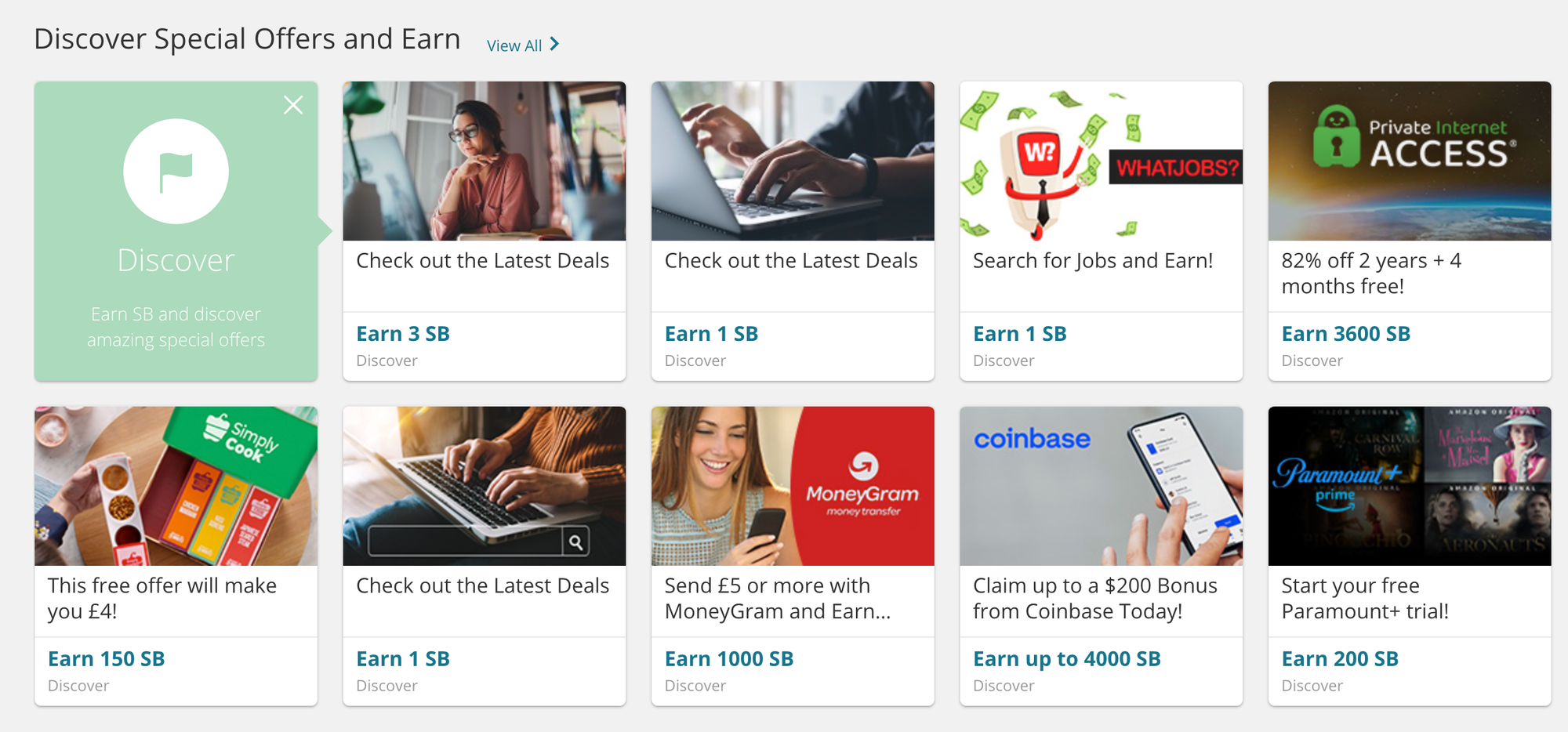The image size is (1568, 732).
Task: Dismiss the Discover tooltip card
Action: point(293,104)
